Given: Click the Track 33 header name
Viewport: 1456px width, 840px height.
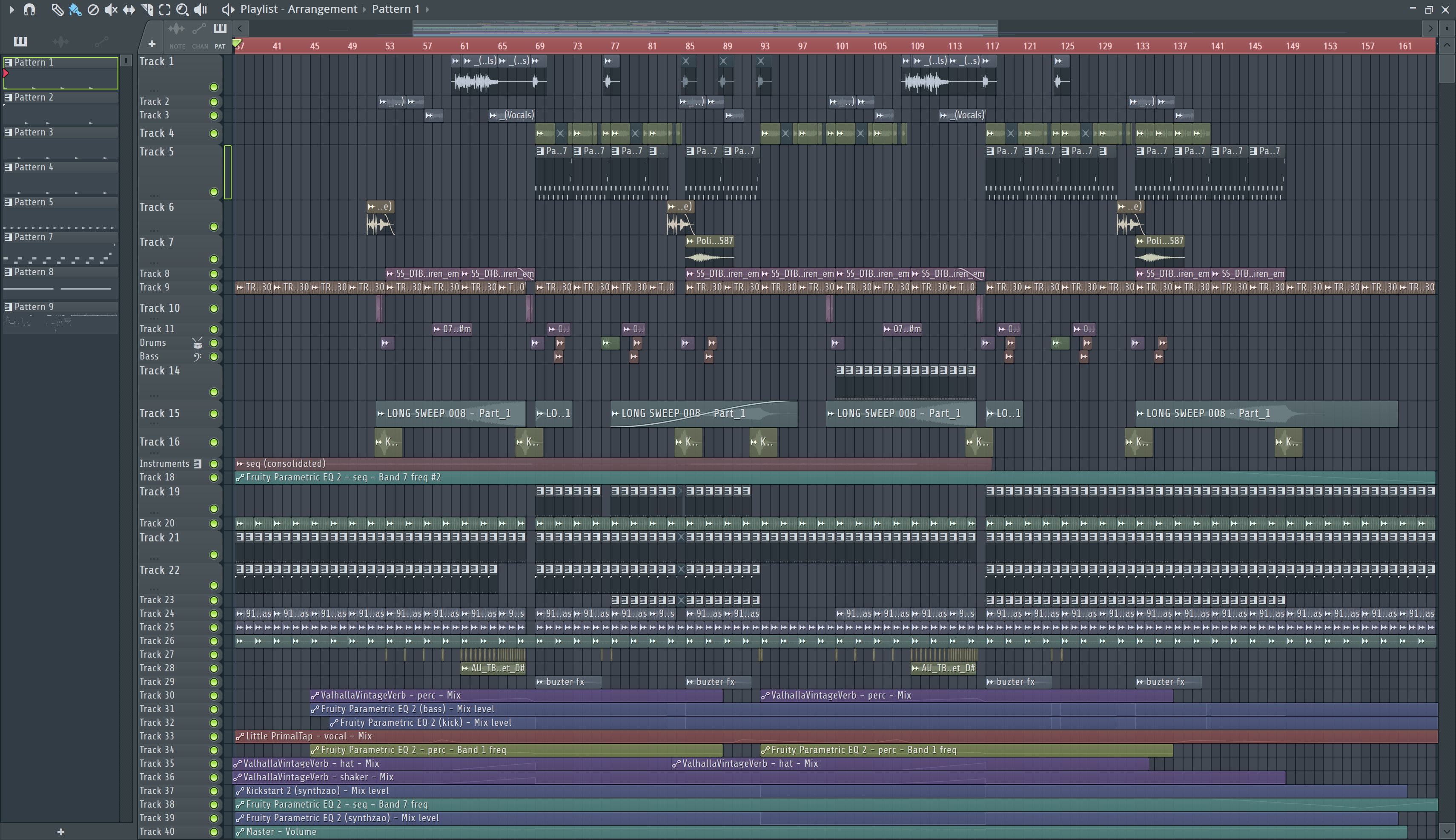Looking at the screenshot, I should 157,736.
